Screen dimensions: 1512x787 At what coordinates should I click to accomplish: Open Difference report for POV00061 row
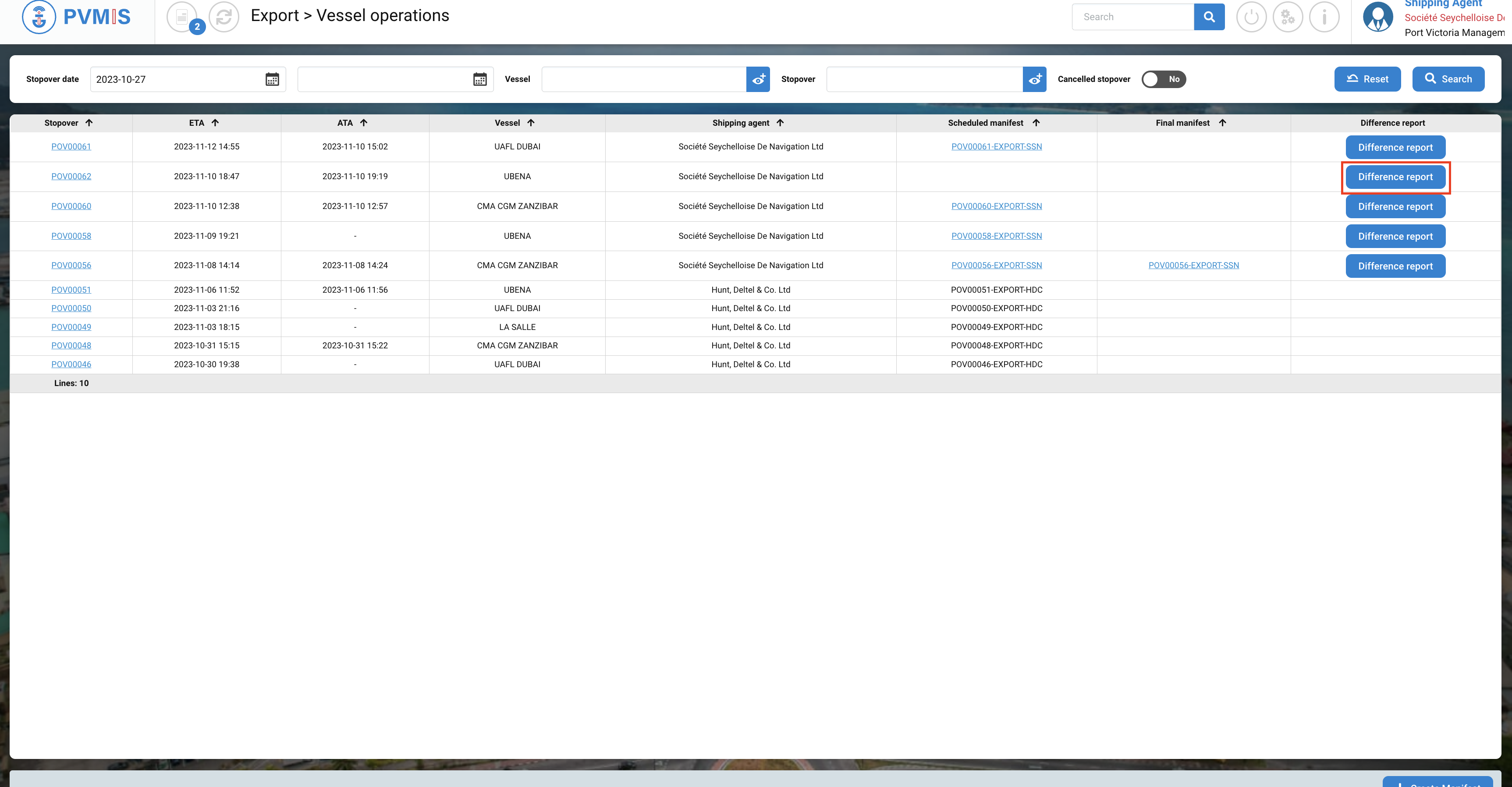tap(1395, 147)
